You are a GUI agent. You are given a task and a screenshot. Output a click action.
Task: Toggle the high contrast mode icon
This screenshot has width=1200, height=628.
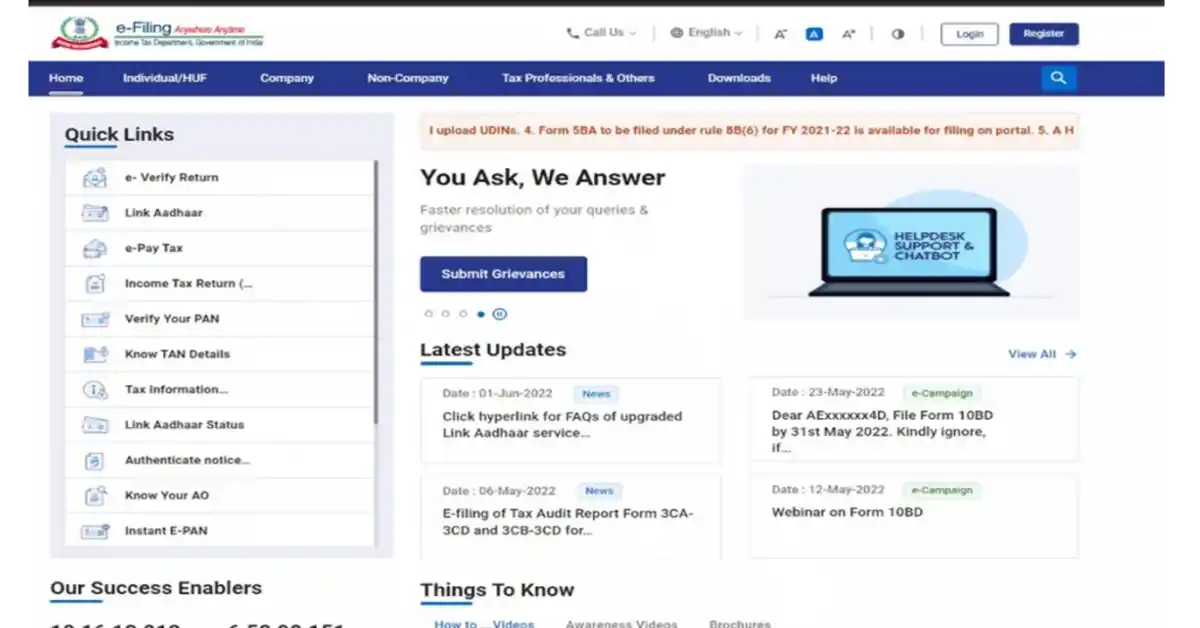[898, 34]
